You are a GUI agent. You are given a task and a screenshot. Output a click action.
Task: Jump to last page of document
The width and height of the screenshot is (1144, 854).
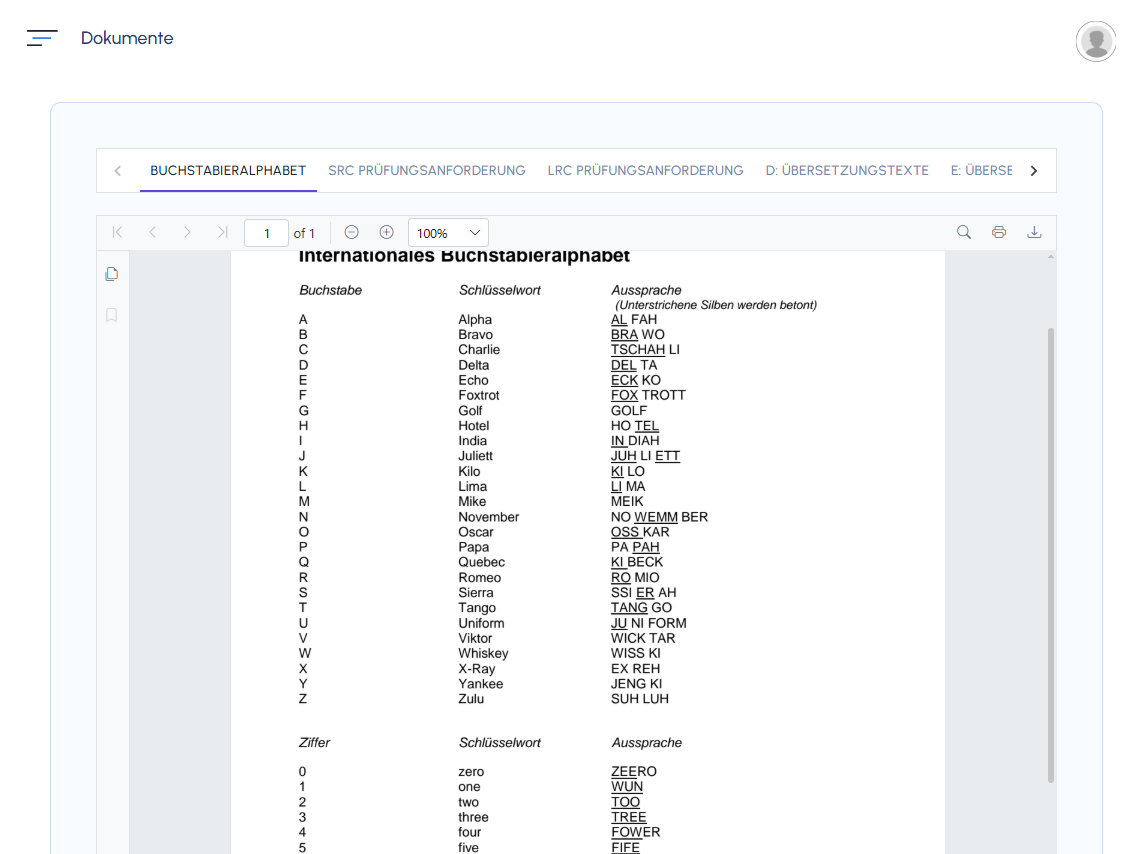pyautogui.click(x=223, y=233)
